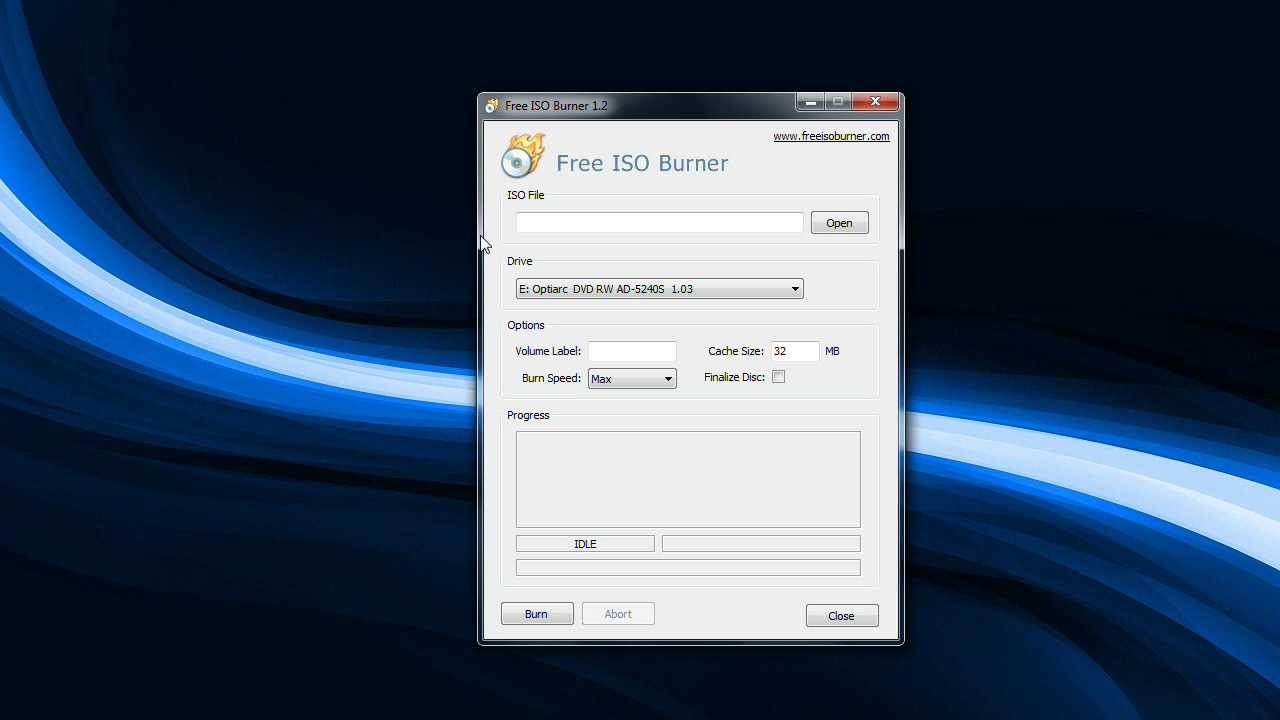This screenshot has height=720, width=1280.
Task: Click the secondary progress bar beside IDLE
Action: [761, 544]
